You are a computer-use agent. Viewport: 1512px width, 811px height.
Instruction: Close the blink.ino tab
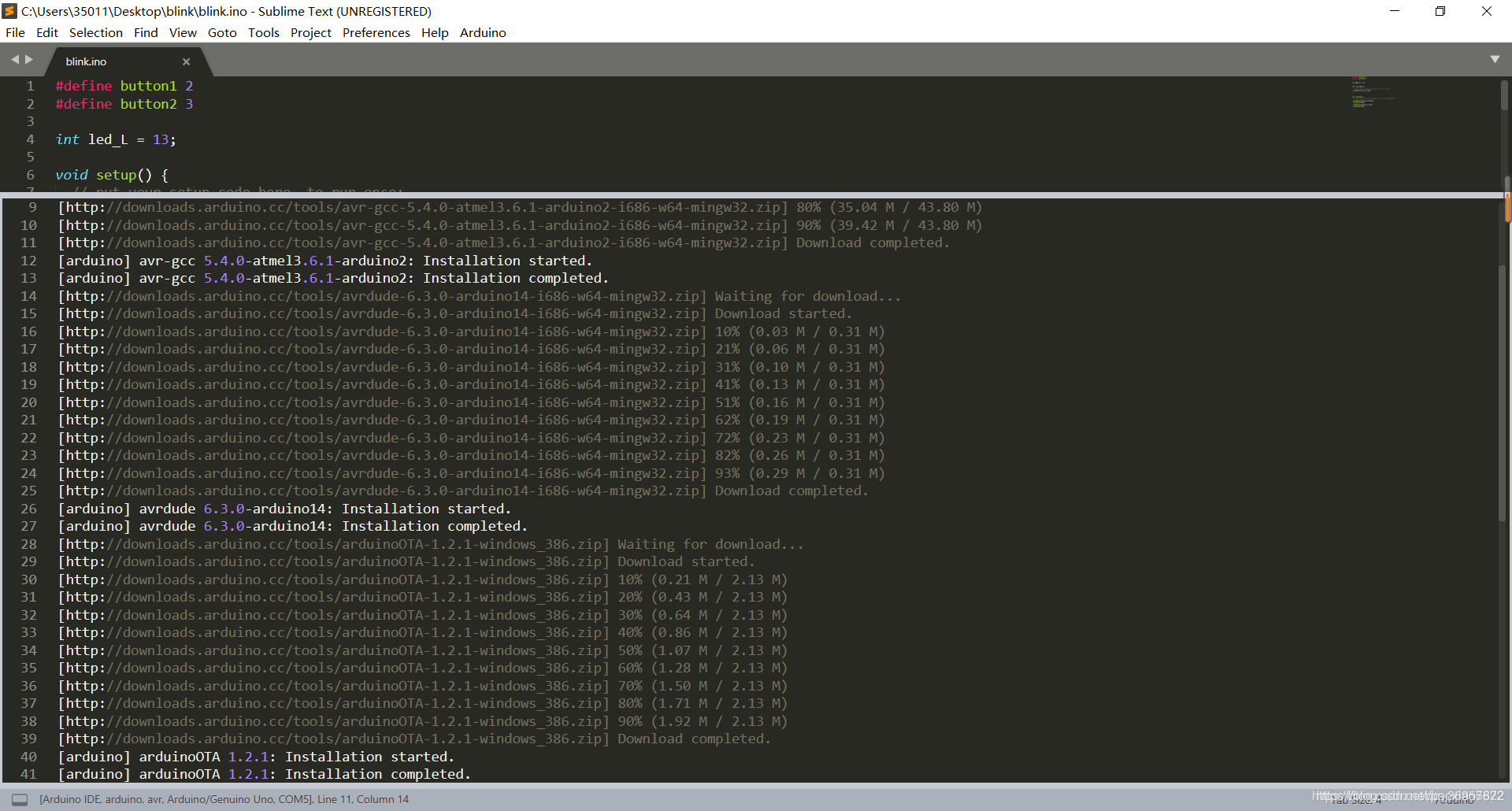186,61
